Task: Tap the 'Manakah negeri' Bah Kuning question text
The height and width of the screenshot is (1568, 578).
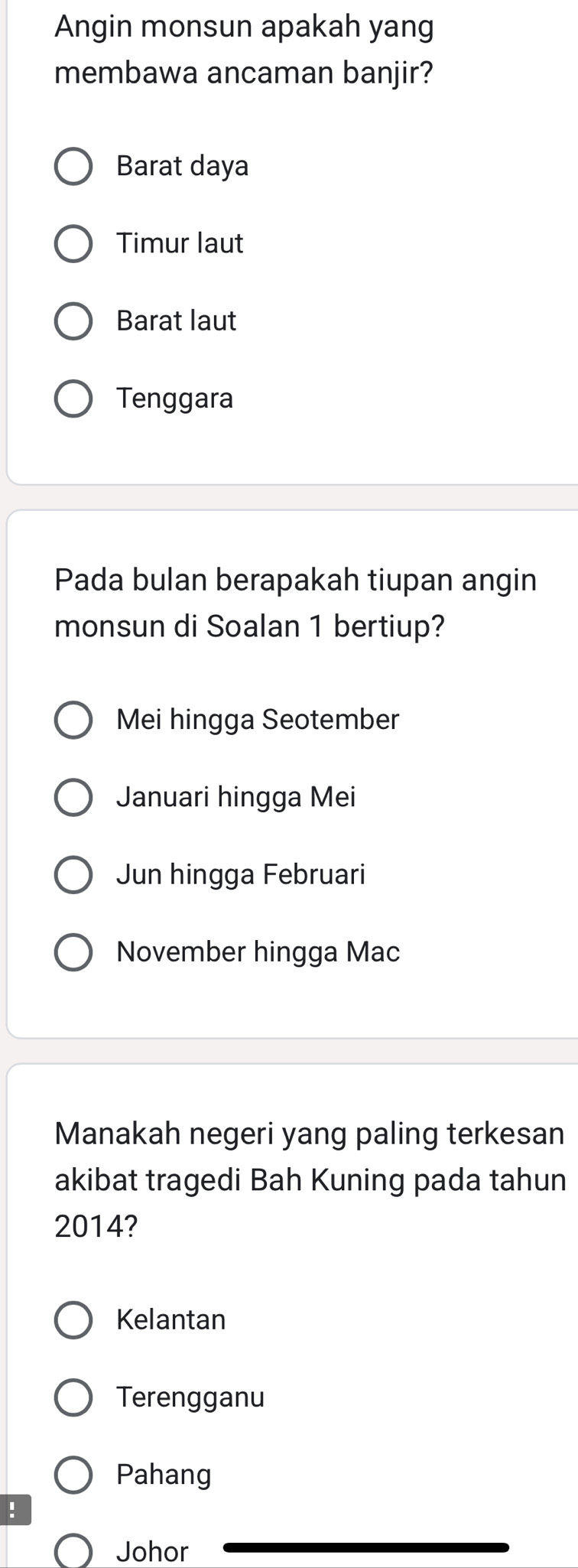Action: point(310,1179)
